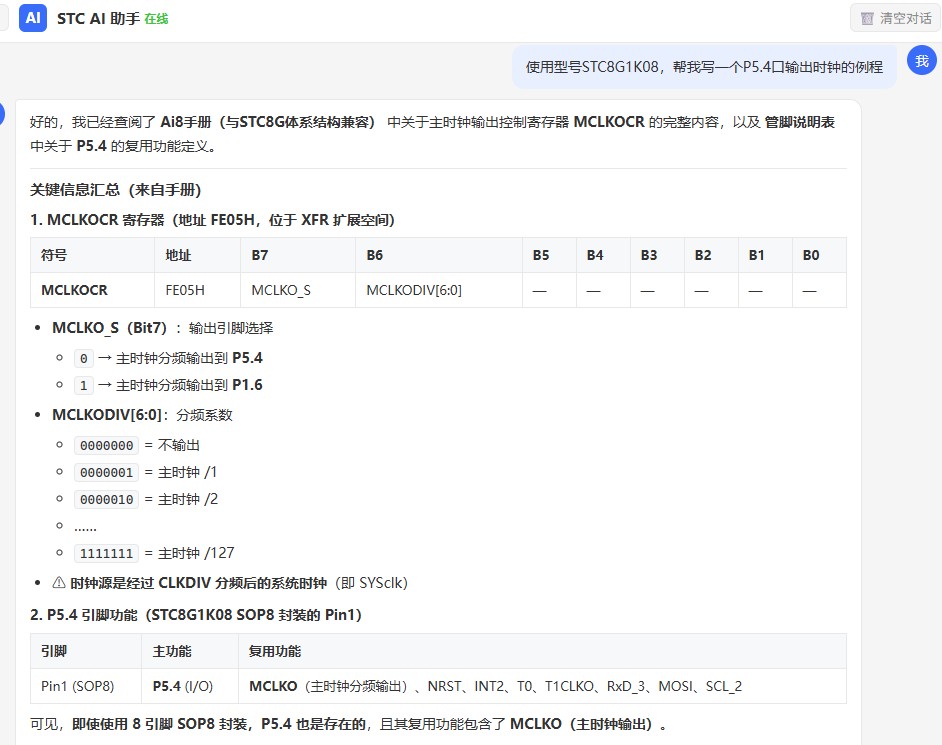
Task: Click the STC AI 助手 title
Action: click(x=99, y=19)
